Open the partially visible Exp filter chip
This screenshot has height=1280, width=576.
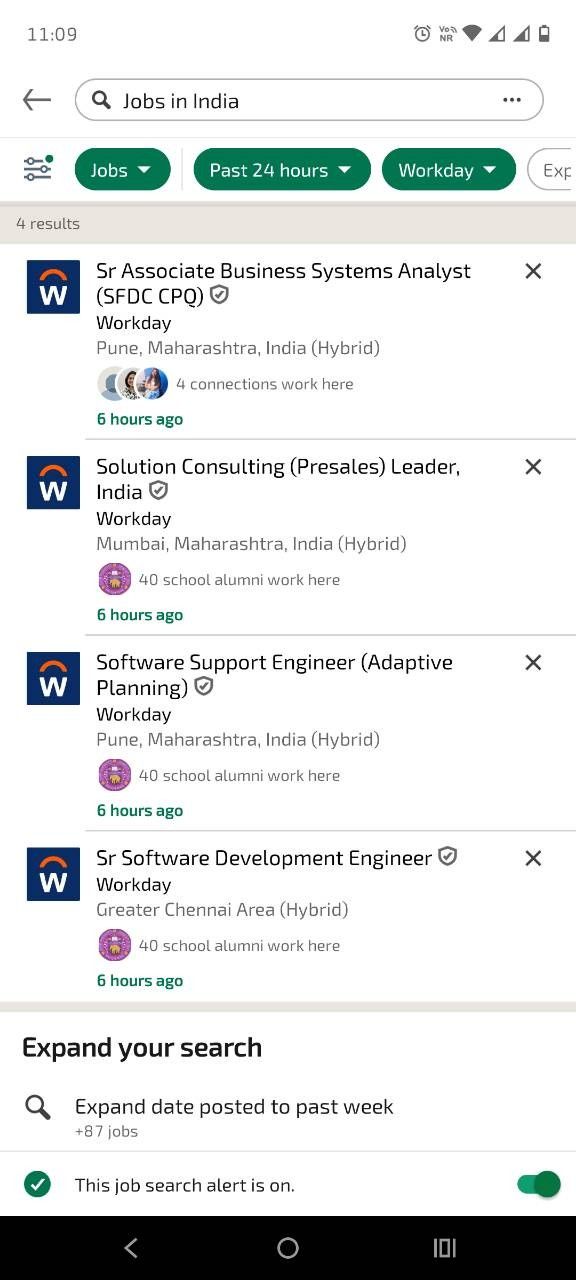point(552,170)
